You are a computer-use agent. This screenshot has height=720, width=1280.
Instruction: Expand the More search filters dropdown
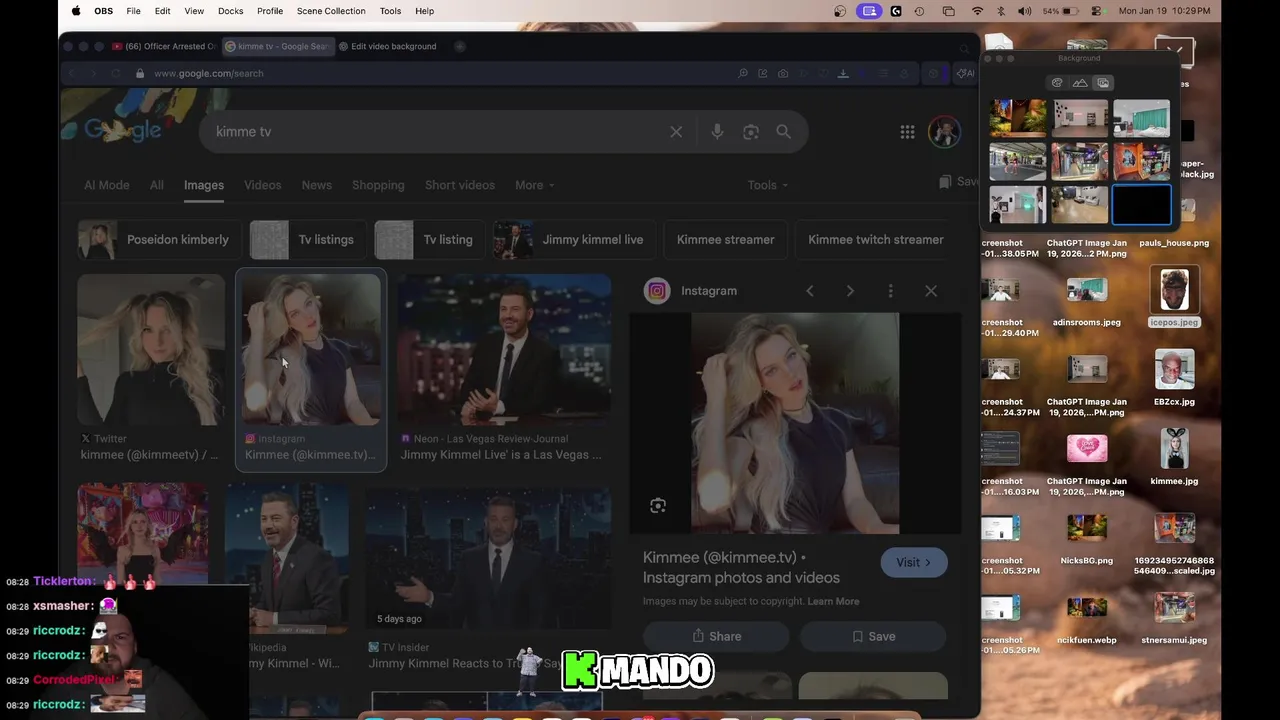coord(534,185)
